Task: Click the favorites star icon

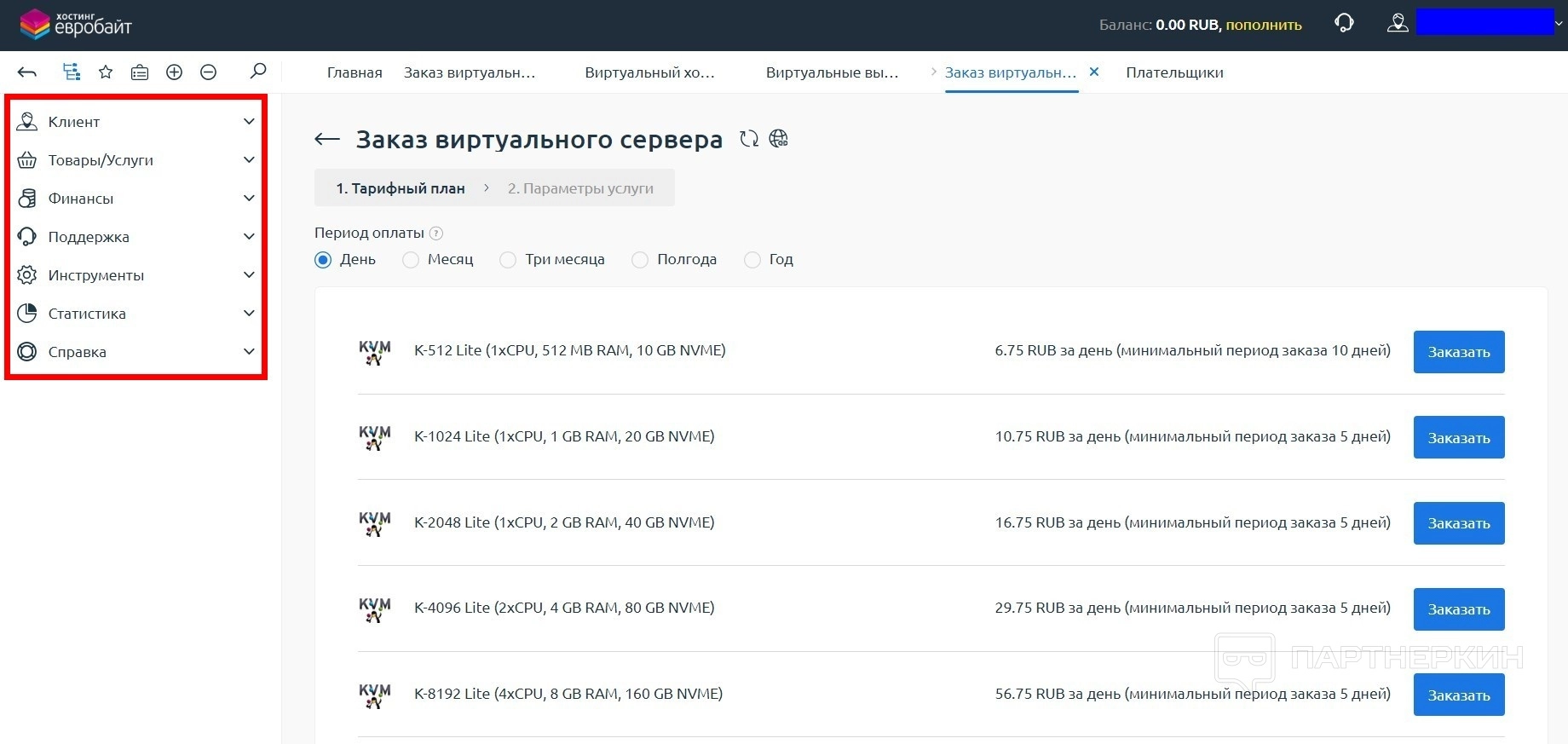Action: coord(106,72)
